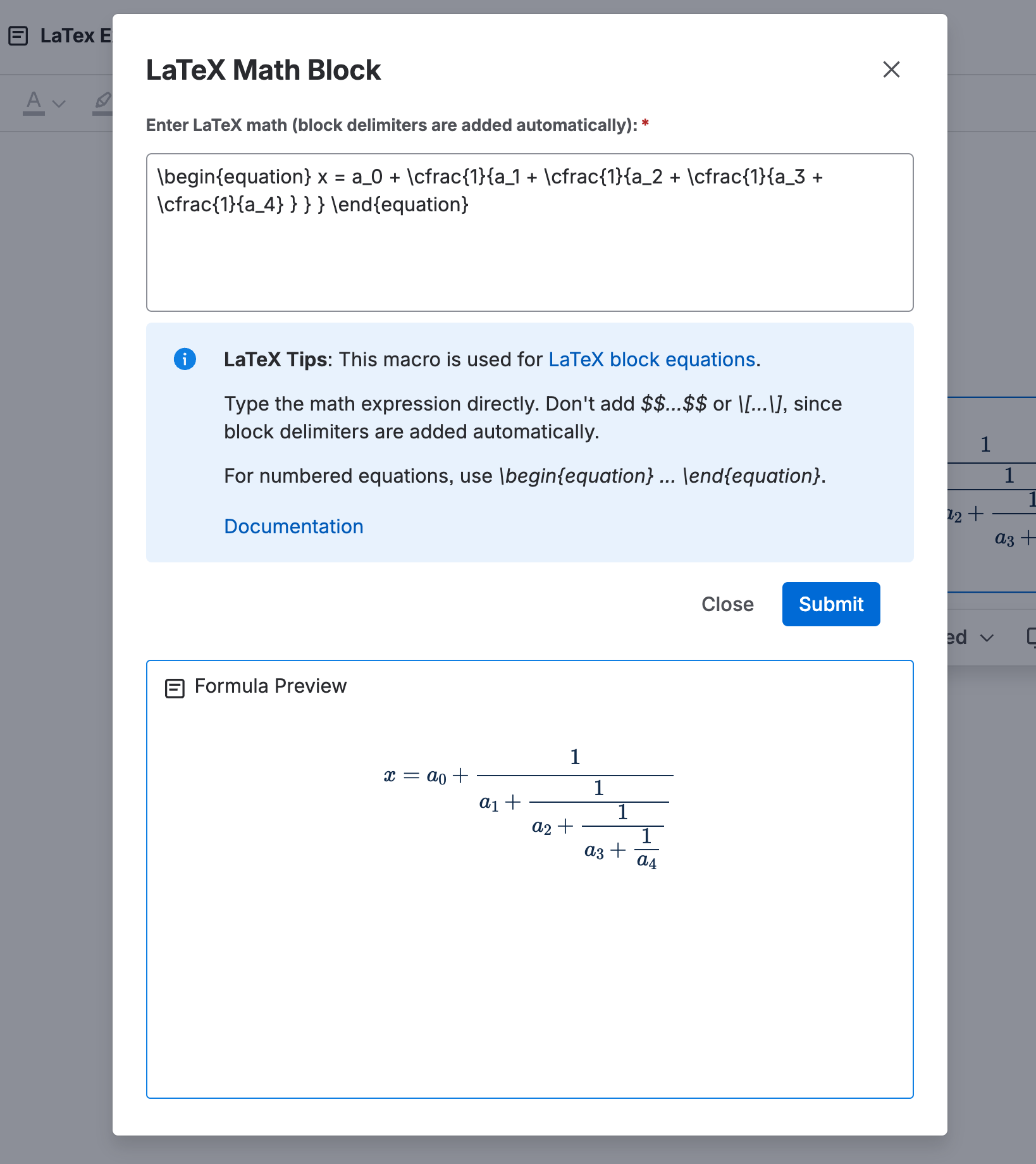Expand the saved status dropdown on the right
This screenshot has width=1036, height=1164.
[986, 638]
